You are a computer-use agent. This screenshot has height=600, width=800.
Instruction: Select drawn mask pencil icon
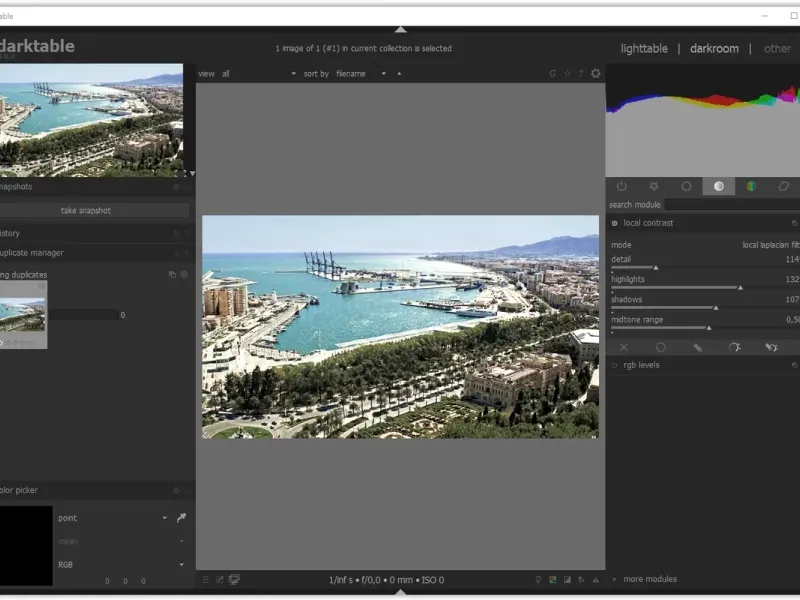click(x=697, y=347)
